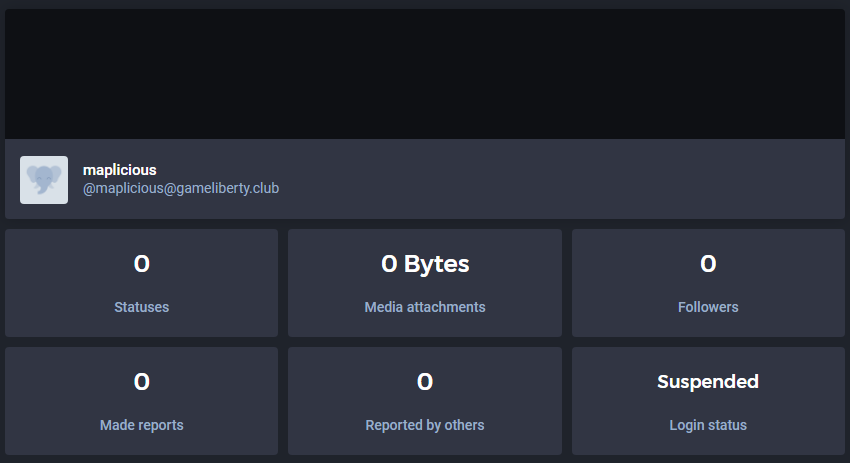Click the black profile header banner
The height and width of the screenshot is (463, 850).
(424, 74)
